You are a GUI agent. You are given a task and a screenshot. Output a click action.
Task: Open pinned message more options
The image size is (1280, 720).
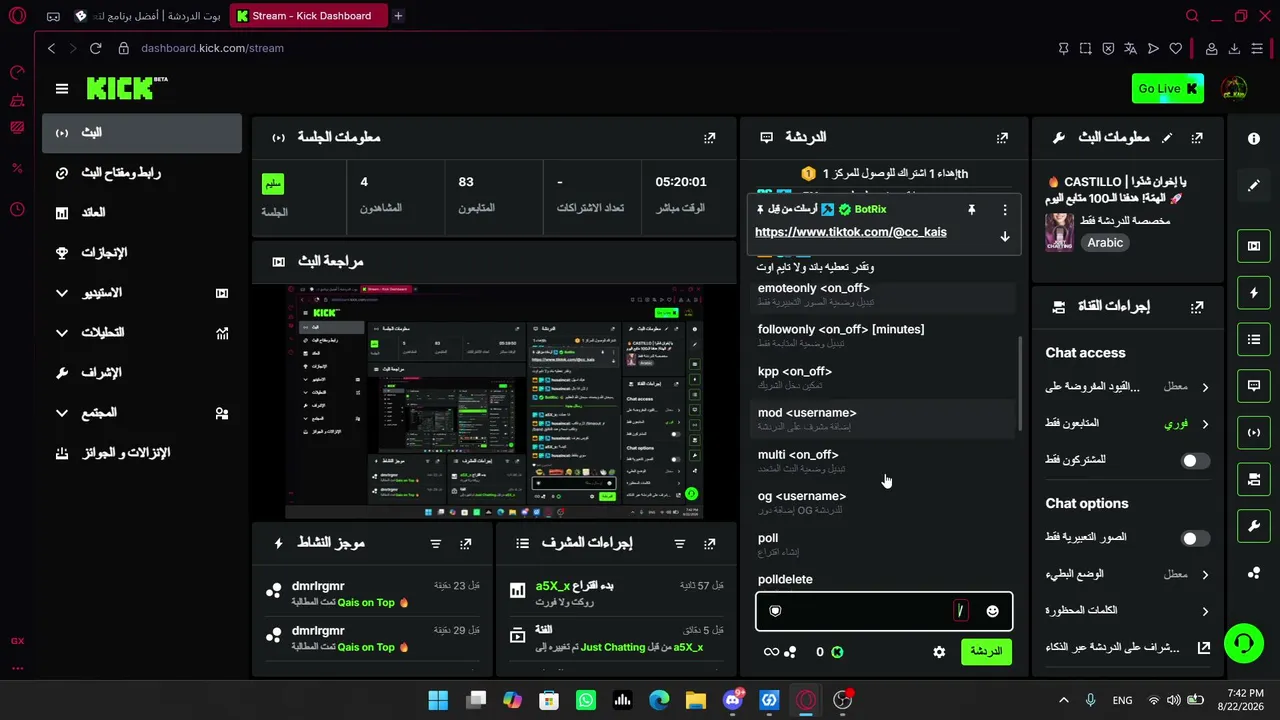pos(1005,210)
